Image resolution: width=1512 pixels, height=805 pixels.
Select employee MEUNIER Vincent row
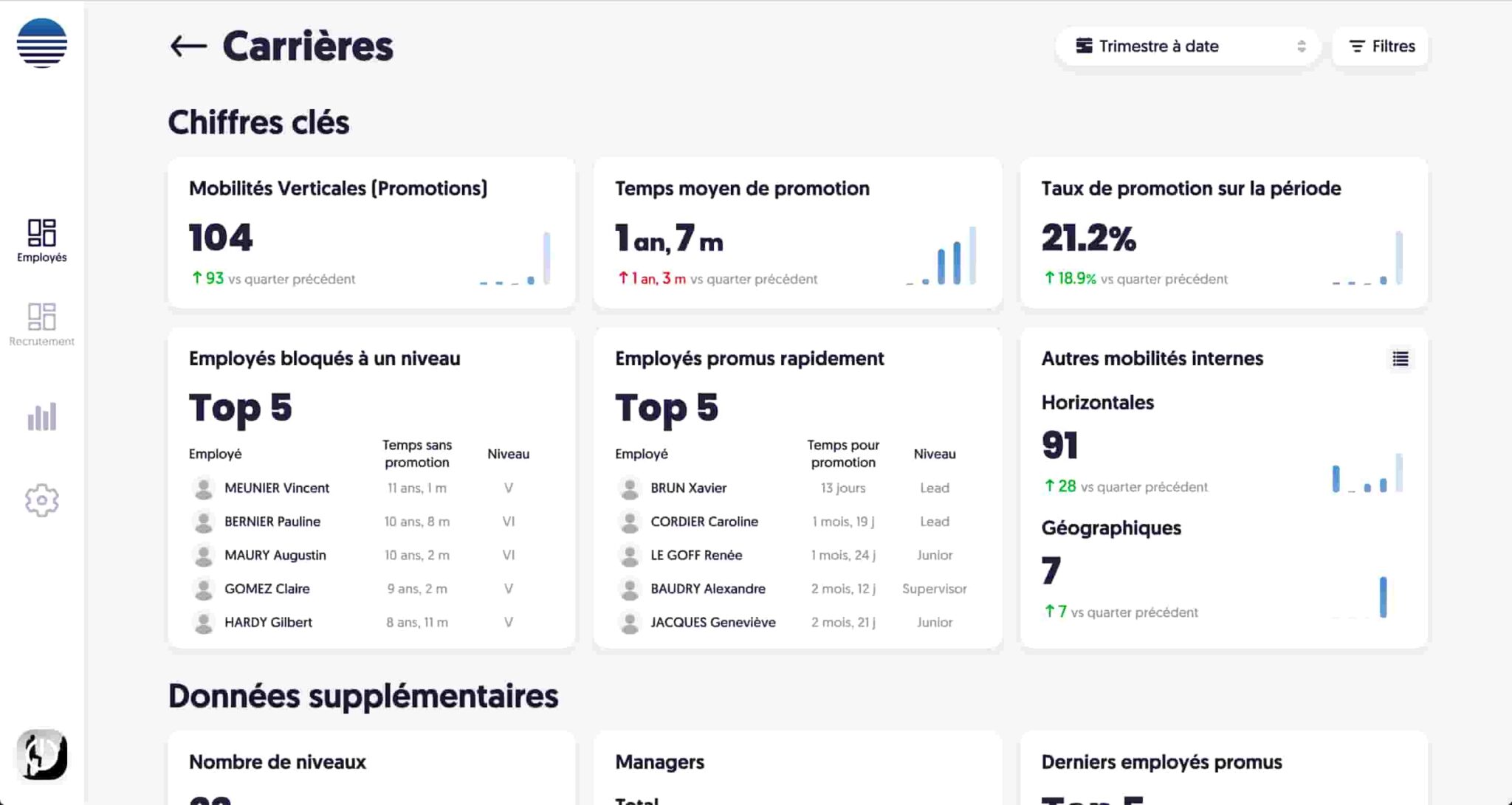click(277, 488)
